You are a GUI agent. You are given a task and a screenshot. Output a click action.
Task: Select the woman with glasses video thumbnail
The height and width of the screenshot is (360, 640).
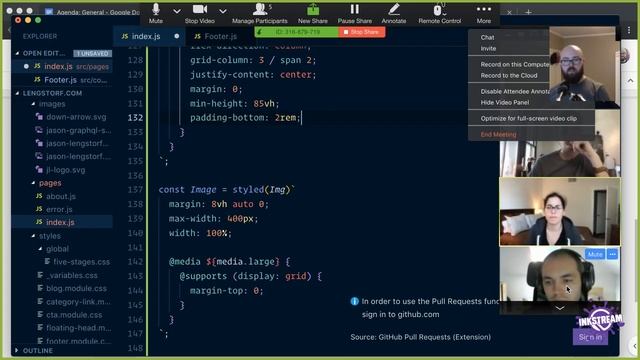coord(560,212)
